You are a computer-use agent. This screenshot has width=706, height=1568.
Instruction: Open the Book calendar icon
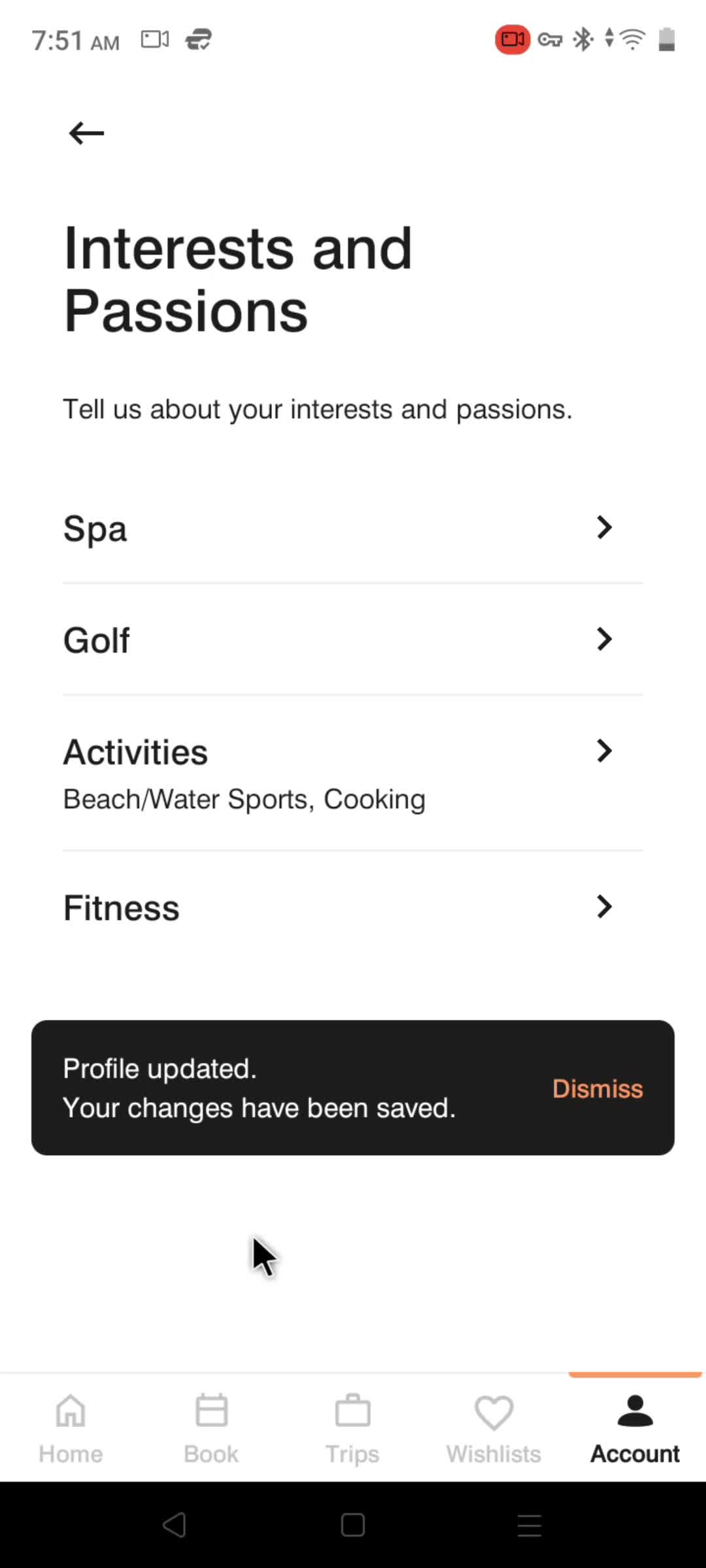(x=211, y=1411)
